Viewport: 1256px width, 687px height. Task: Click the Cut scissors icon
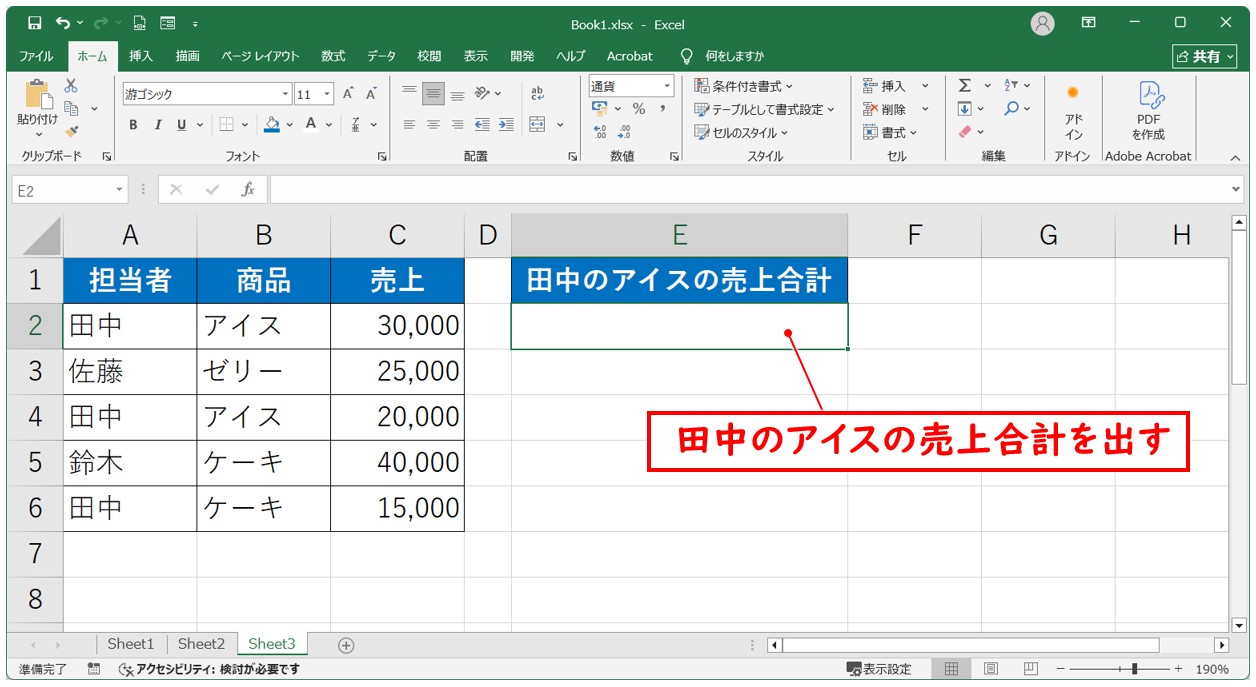tap(71, 86)
